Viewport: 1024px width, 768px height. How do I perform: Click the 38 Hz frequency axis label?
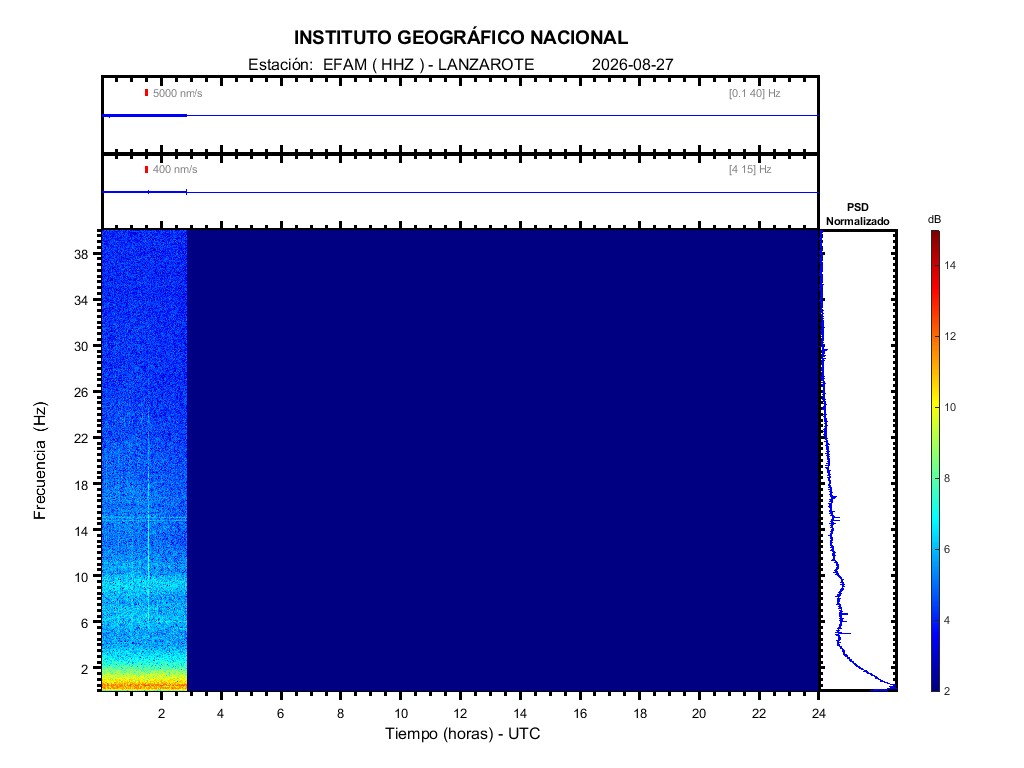(81, 254)
